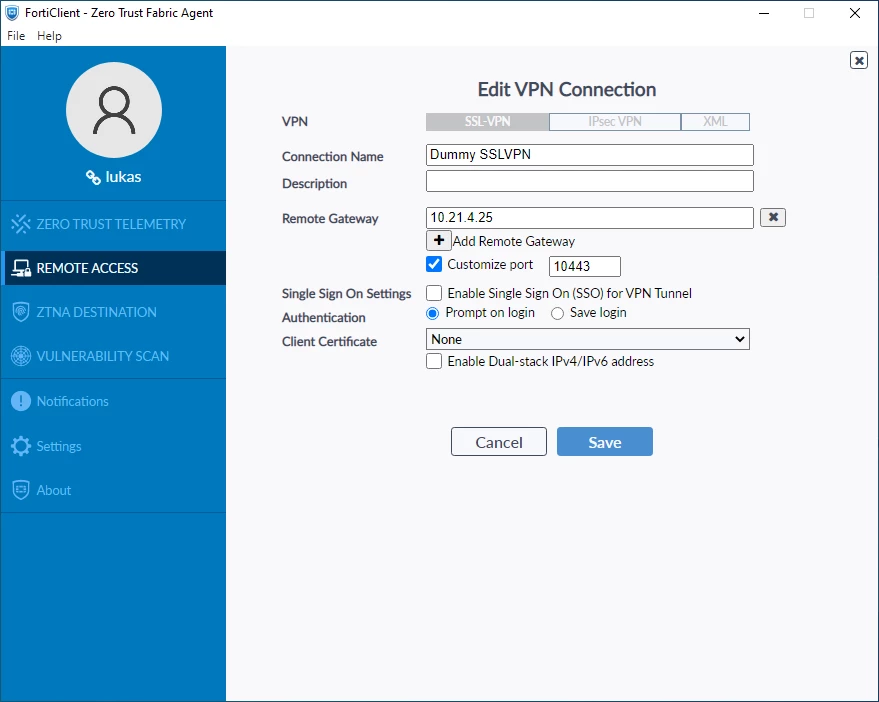
Task: Open Remote Access via its laptop icon
Action: [x=21, y=268]
